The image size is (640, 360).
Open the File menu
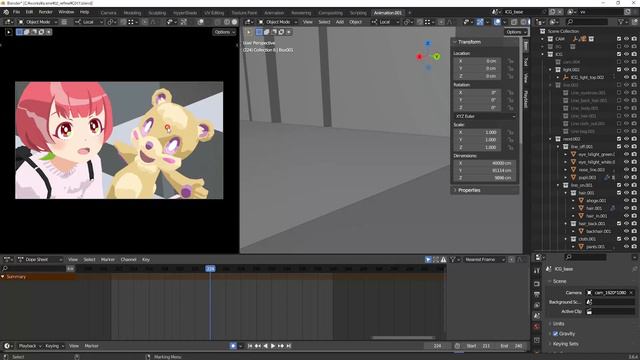pyautogui.click(x=16, y=12)
